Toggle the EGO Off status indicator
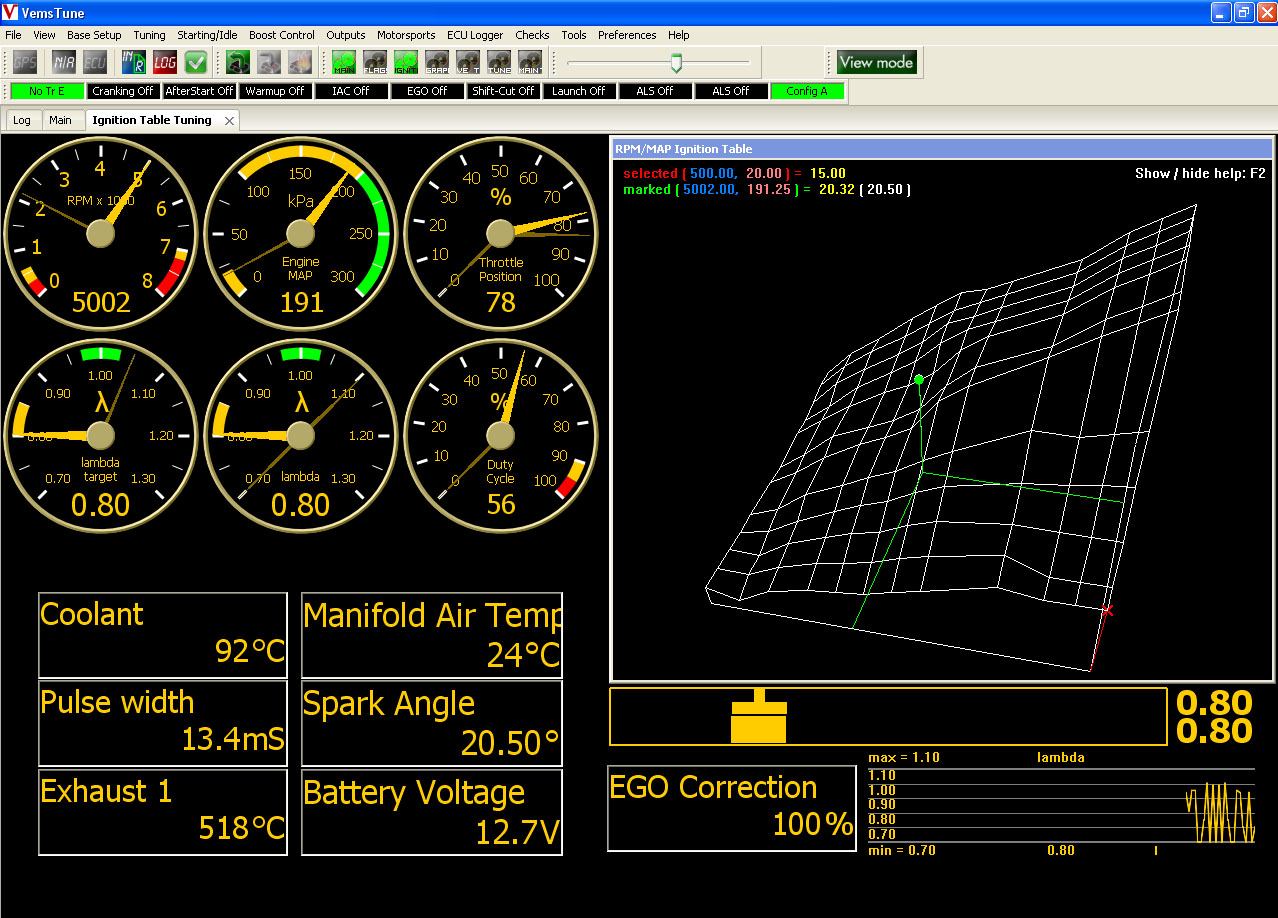 pyautogui.click(x=427, y=91)
